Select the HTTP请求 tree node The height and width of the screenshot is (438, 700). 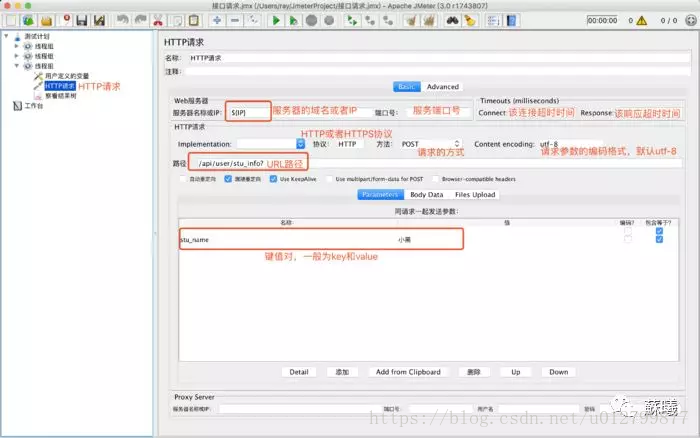[x=60, y=86]
